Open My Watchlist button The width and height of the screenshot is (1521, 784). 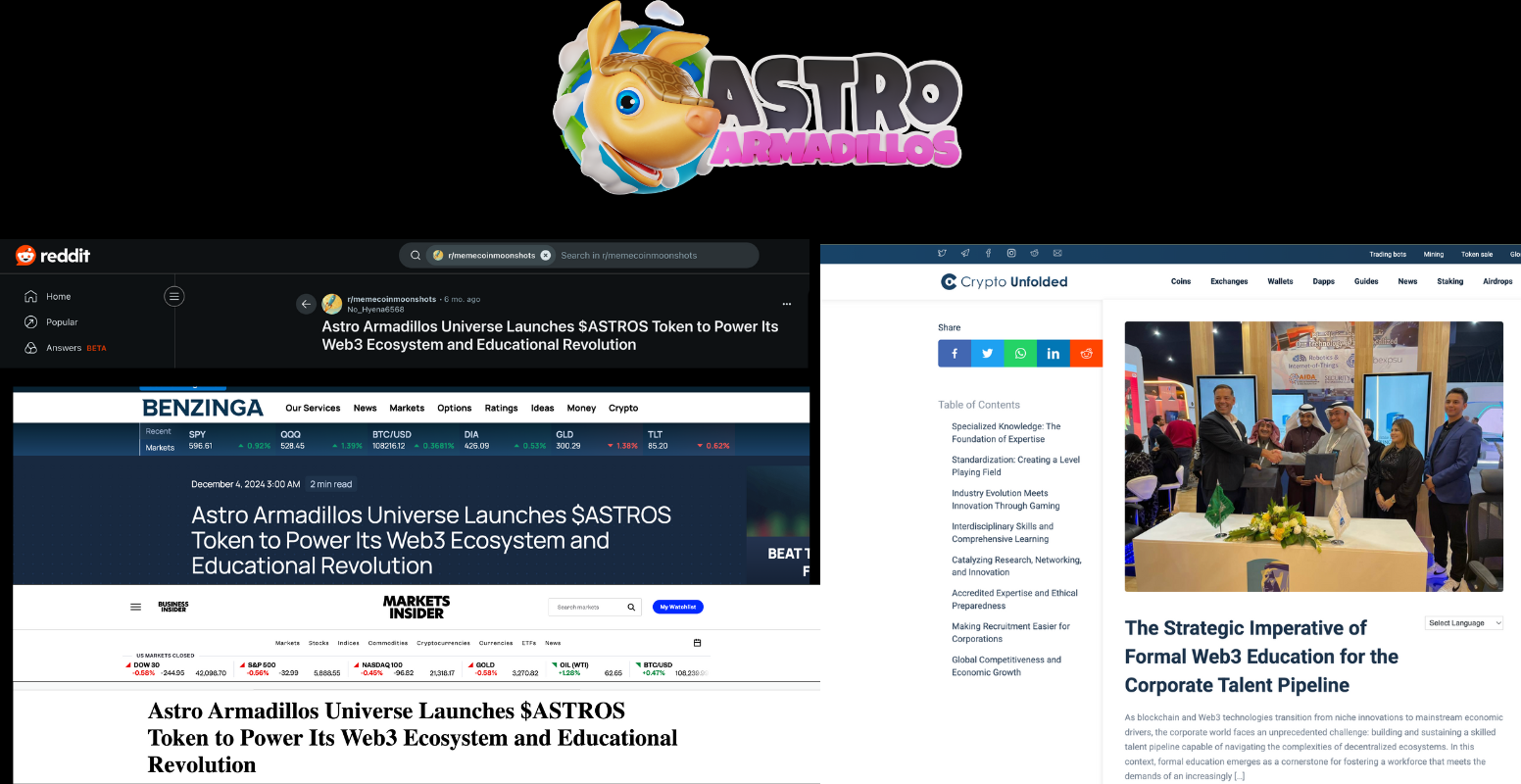(x=678, y=607)
